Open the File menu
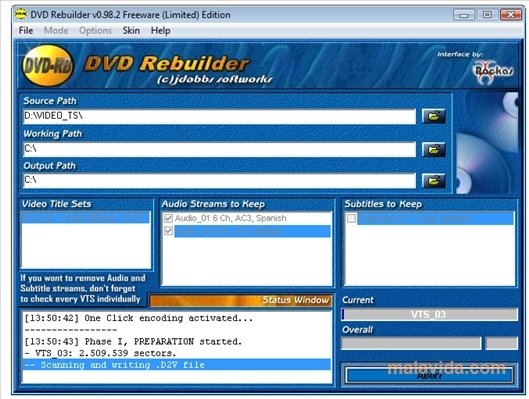This screenshot has height=399, width=529. coord(26,31)
